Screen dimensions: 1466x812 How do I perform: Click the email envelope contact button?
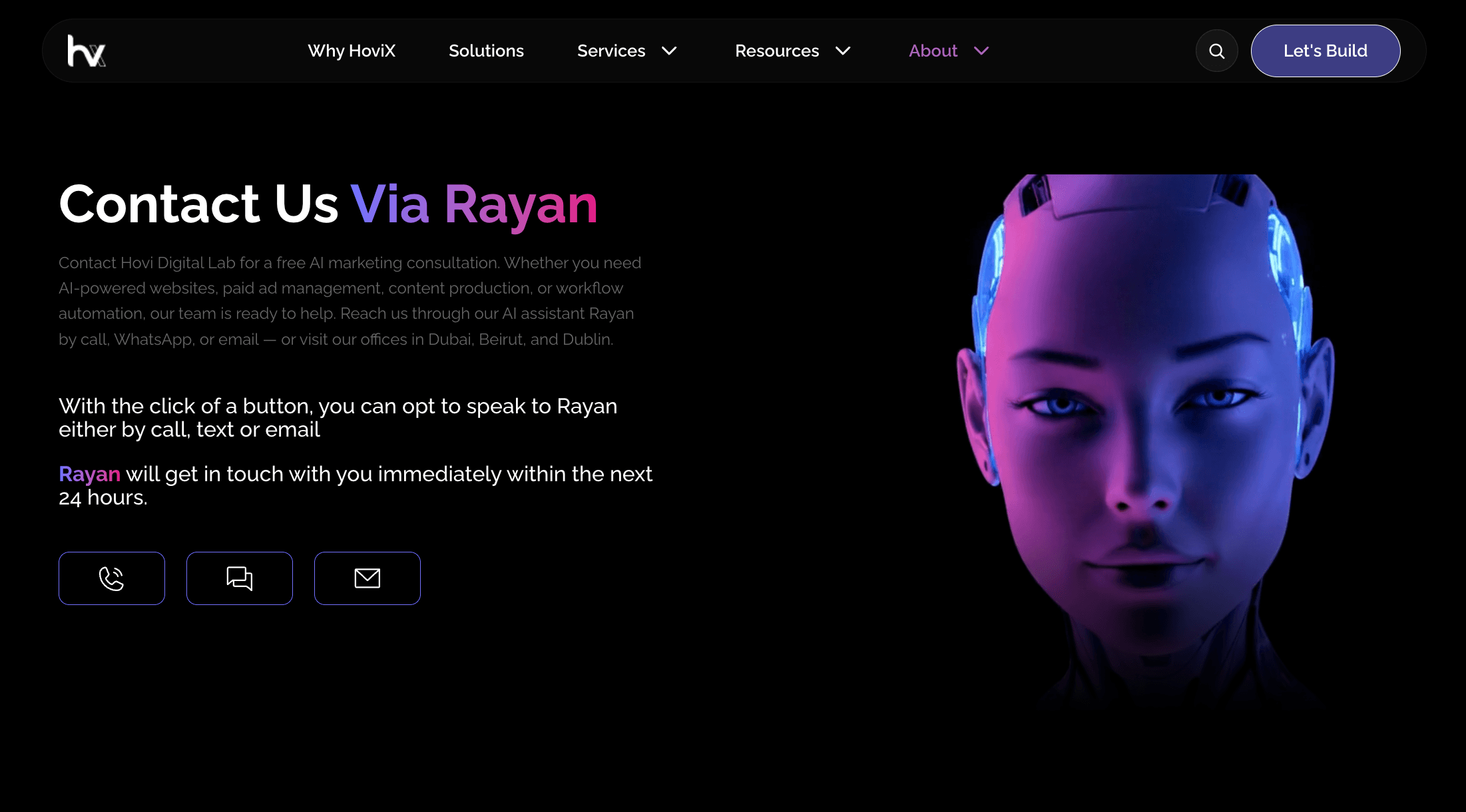click(x=367, y=578)
